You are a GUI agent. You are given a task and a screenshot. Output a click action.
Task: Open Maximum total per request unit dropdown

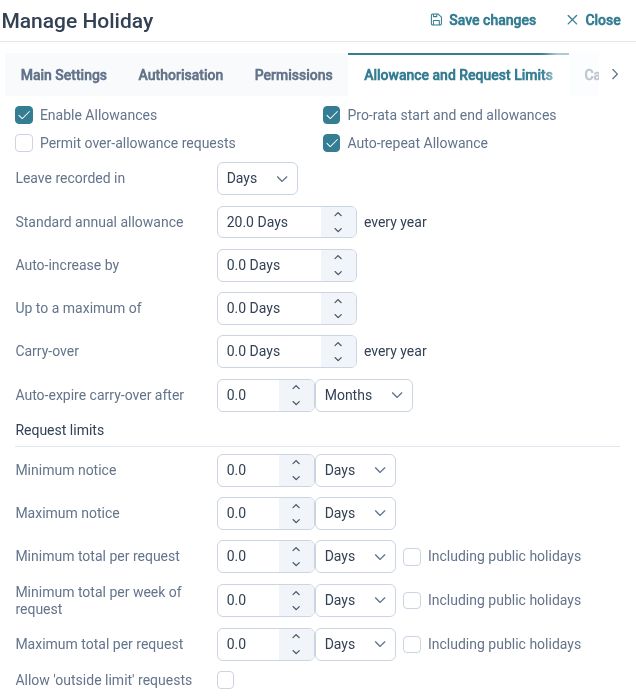[x=355, y=644]
